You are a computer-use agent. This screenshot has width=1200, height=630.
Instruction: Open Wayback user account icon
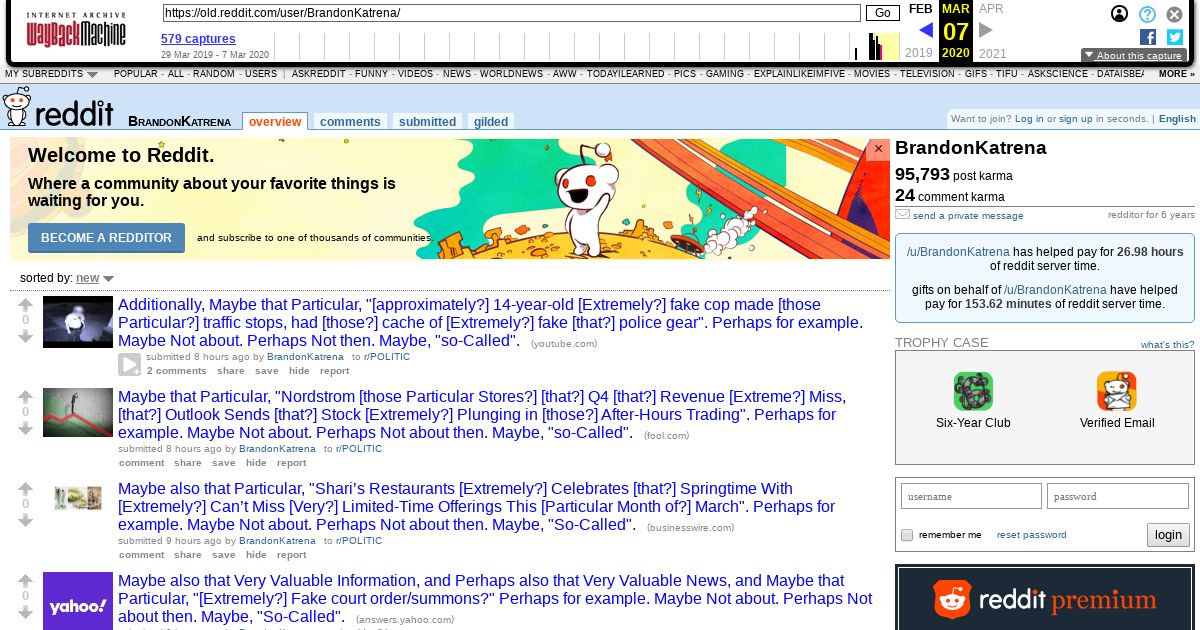[x=1120, y=14]
